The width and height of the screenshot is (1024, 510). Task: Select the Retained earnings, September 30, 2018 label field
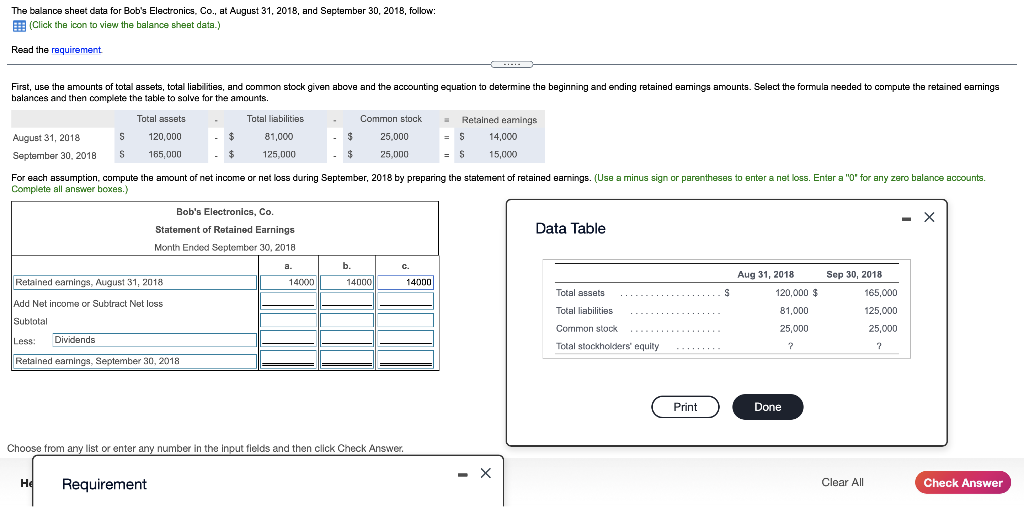point(135,361)
